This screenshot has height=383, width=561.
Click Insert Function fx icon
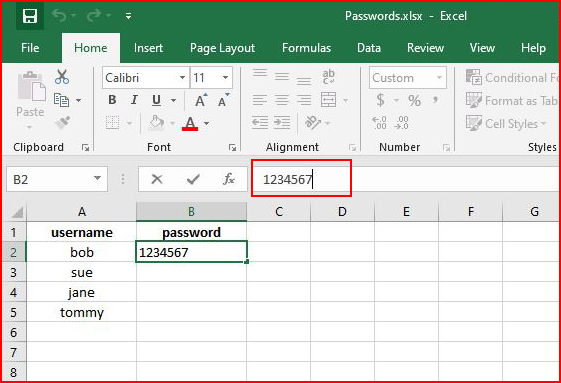(x=229, y=179)
